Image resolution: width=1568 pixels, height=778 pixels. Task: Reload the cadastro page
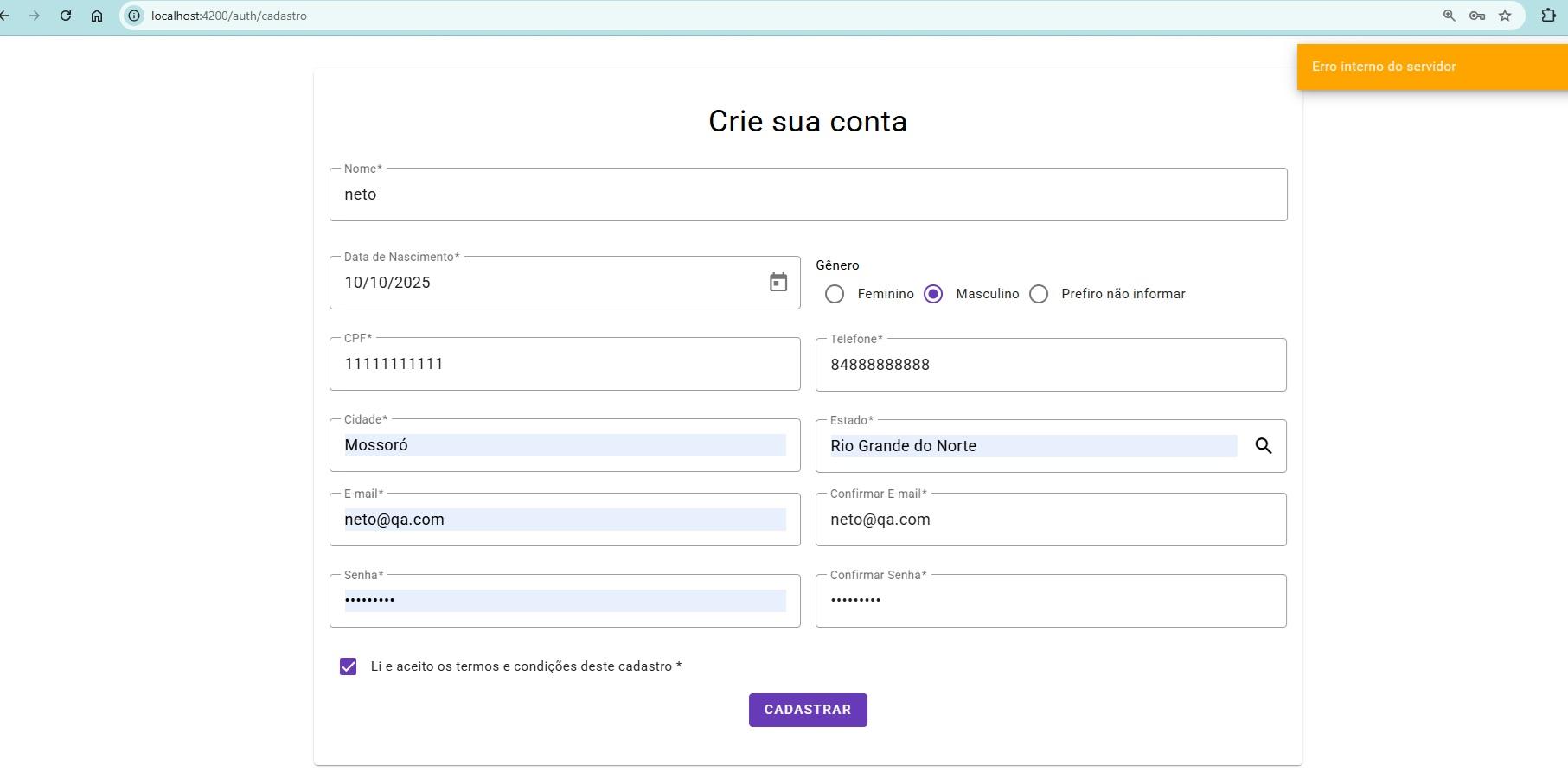[66, 15]
